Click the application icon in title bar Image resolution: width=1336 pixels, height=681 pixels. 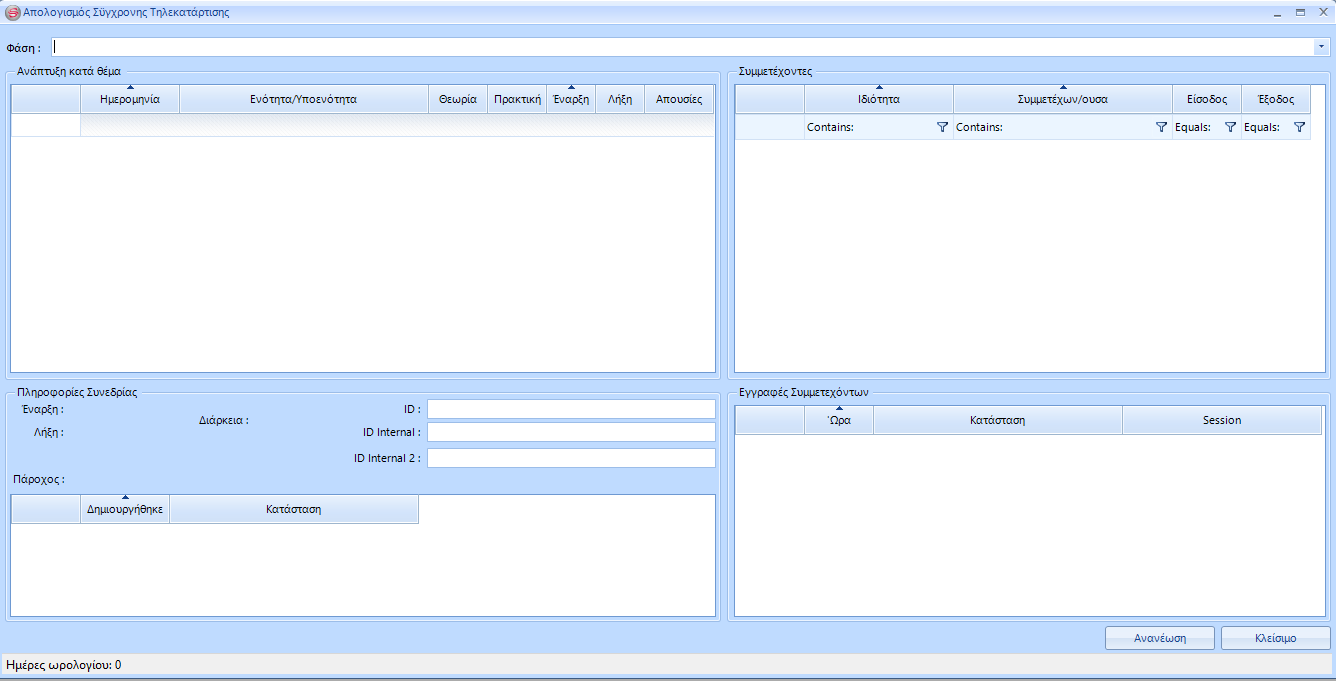[13, 13]
